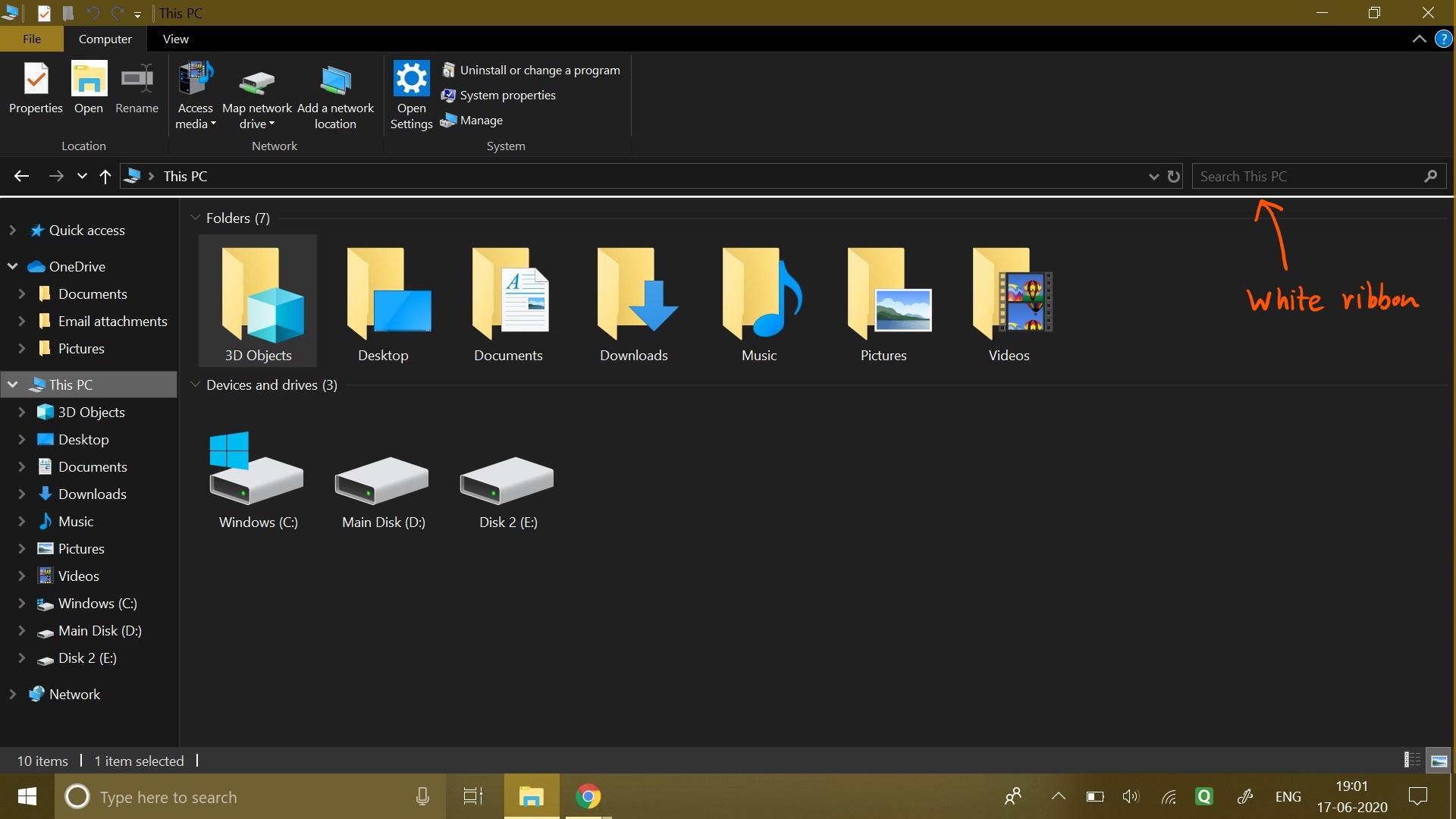Collapse the OneDrive tree node
The height and width of the screenshot is (819, 1456).
(12, 266)
